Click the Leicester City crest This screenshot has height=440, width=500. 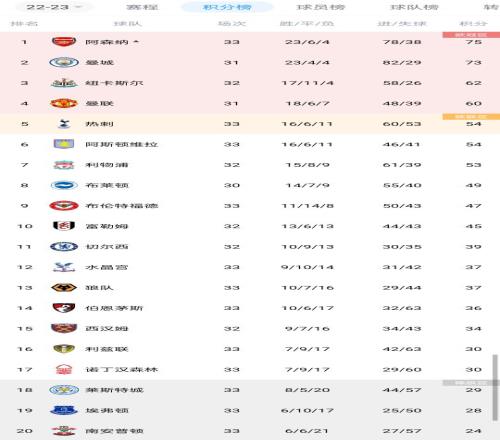pos(64,390)
